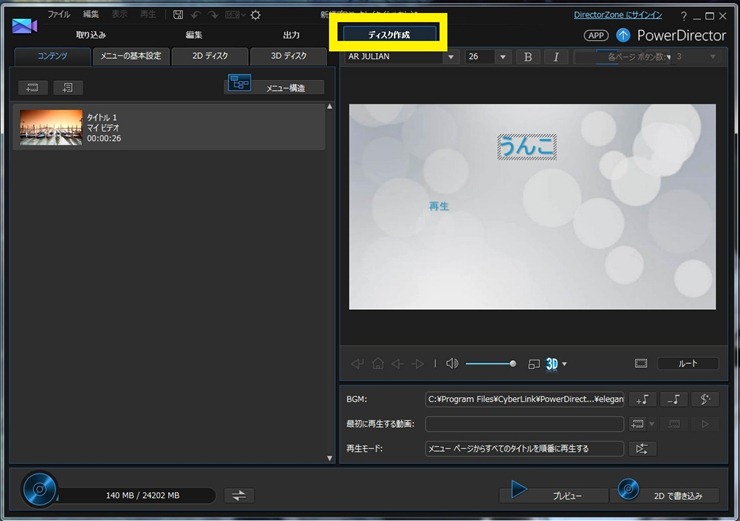
Task: Click the add first-play video icon
Action: click(x=643, y=424)
